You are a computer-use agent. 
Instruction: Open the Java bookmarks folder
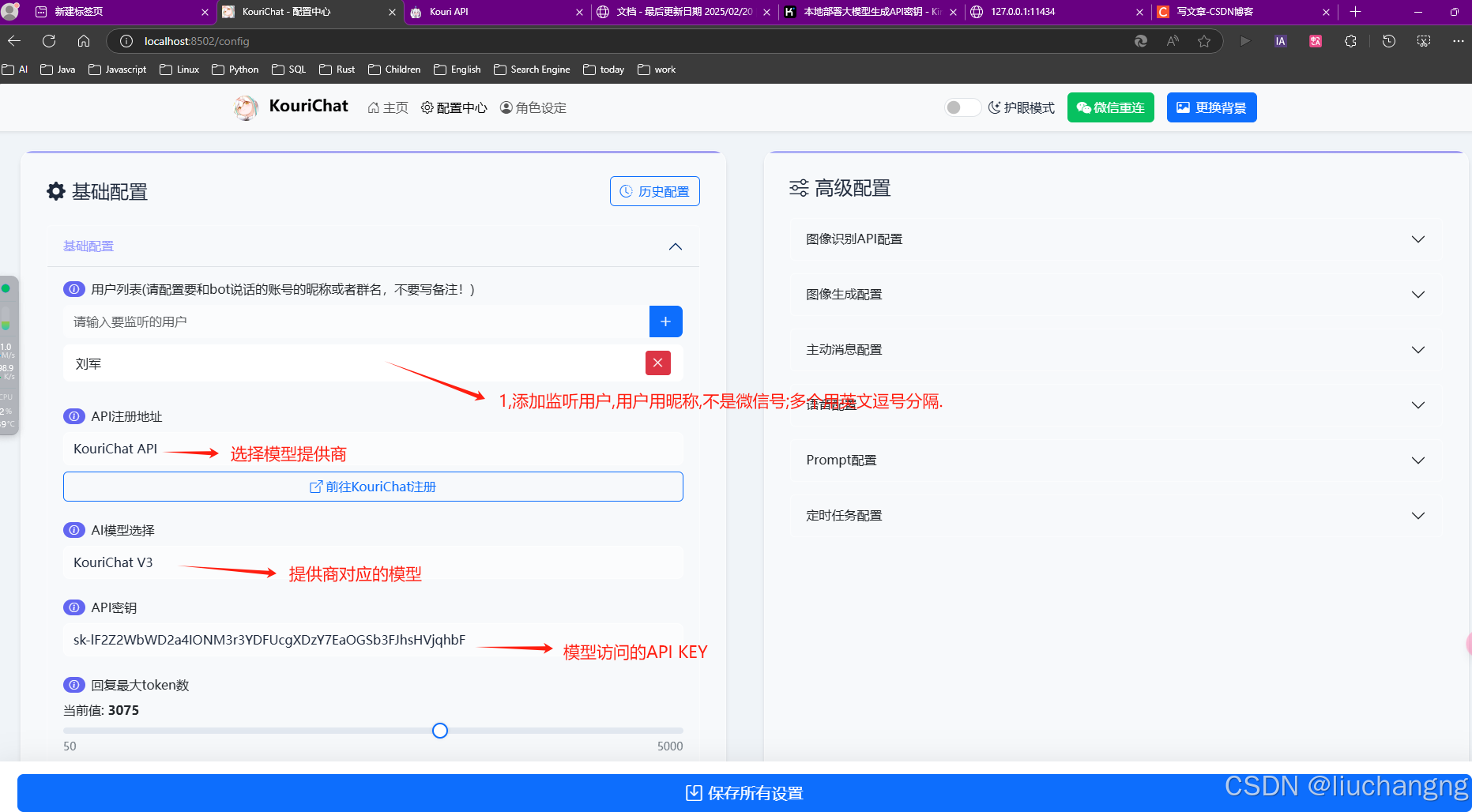tap(58, 70)
